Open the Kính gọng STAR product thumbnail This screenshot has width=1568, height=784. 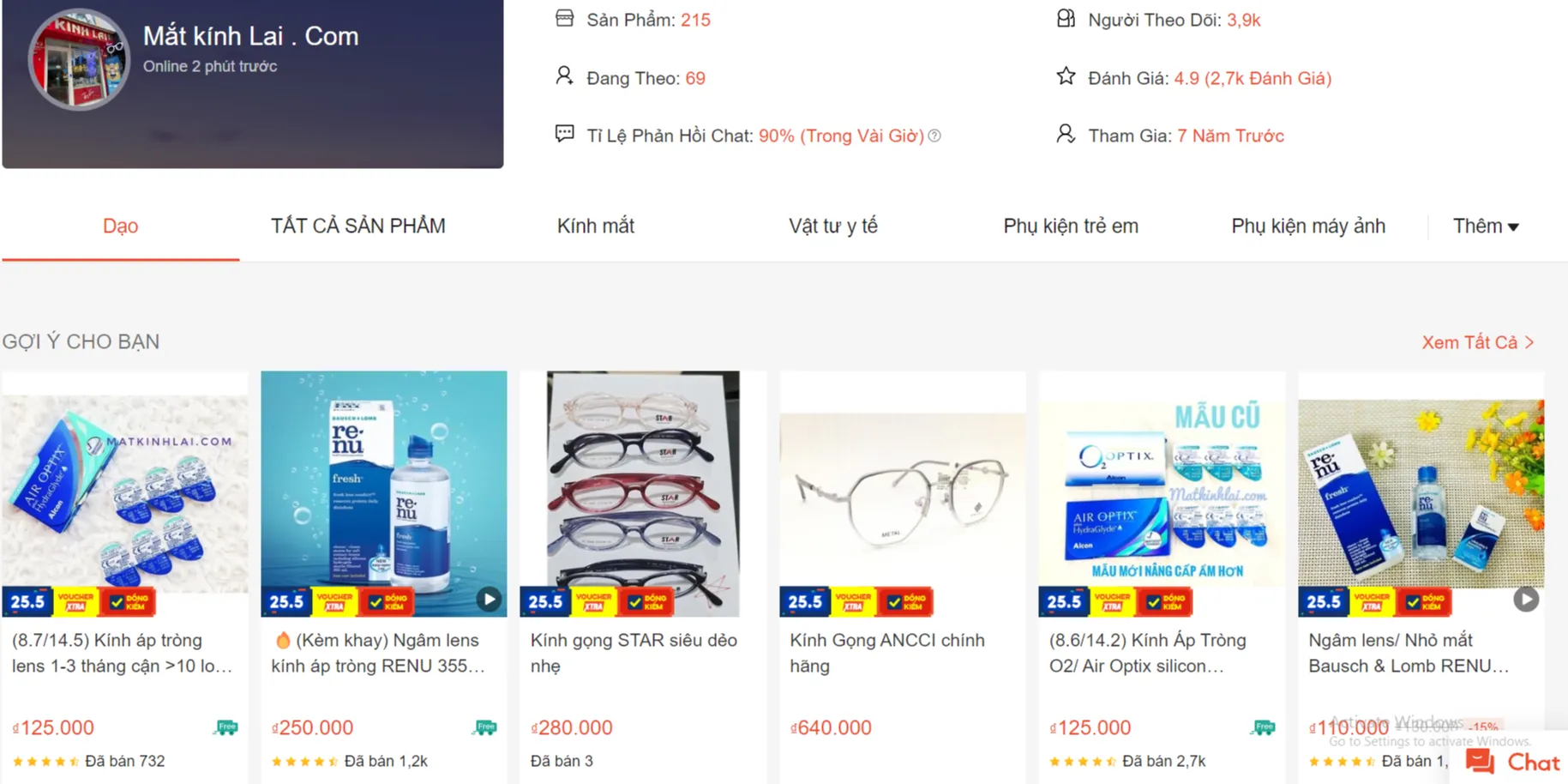[642, 493]
